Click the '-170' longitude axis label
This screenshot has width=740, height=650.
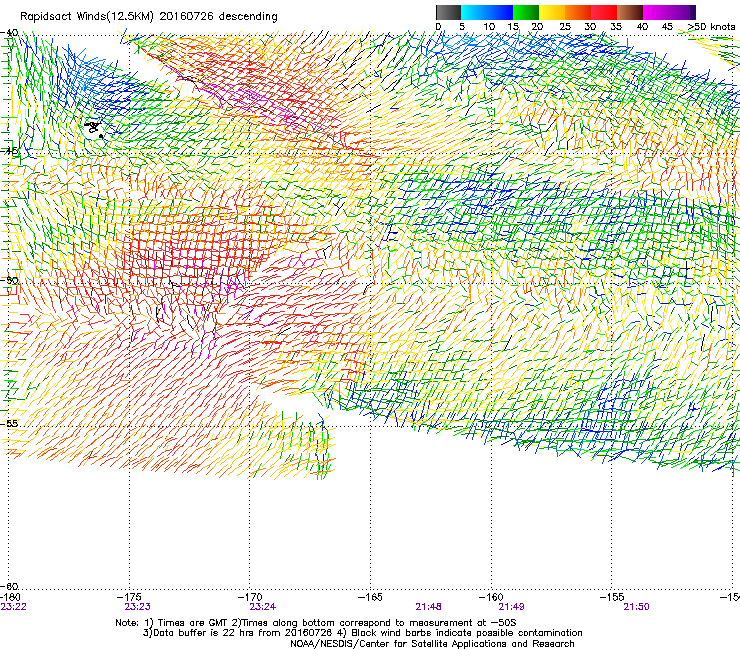pyautogui.click(x=250, y=598)
